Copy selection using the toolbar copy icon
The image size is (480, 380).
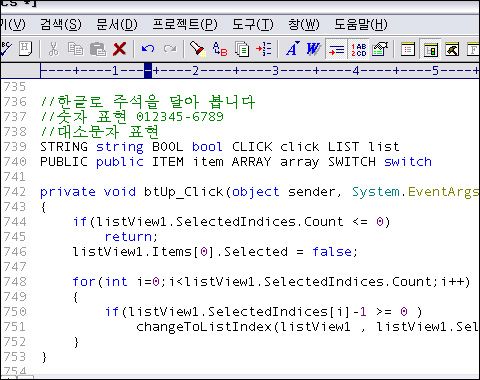click(75, 49)
